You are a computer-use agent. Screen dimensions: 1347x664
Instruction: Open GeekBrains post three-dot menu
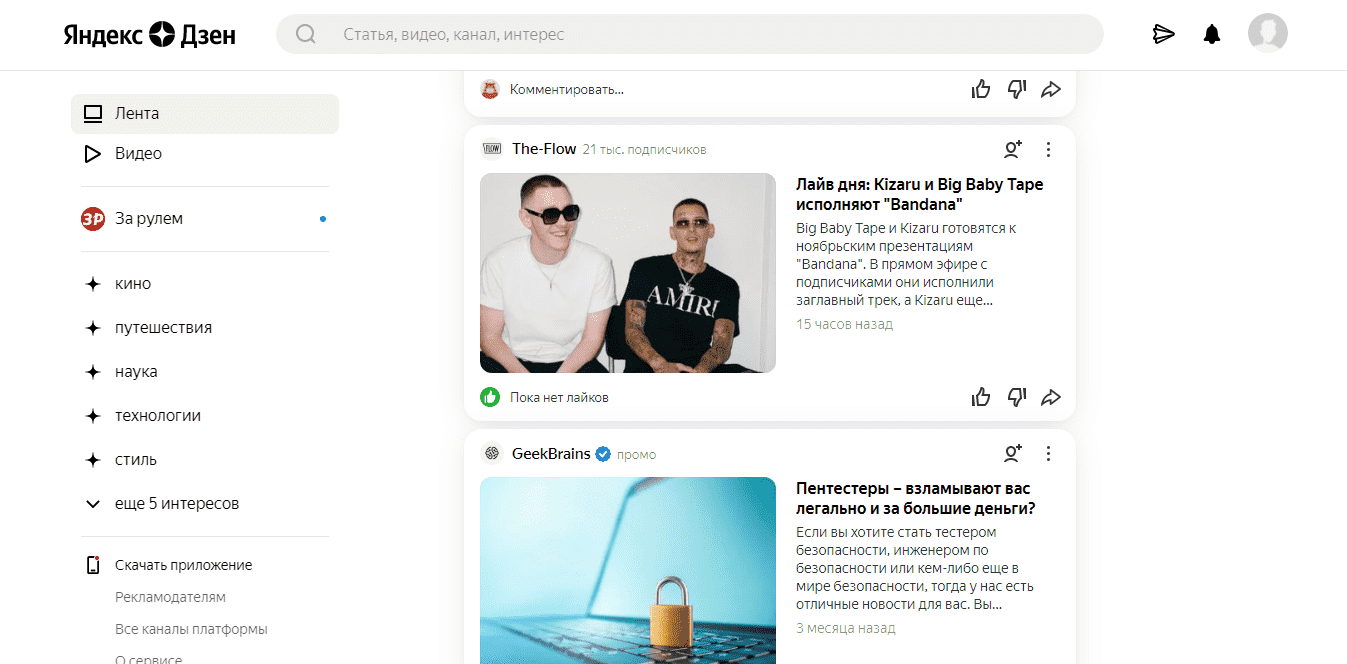(1048, 454)
